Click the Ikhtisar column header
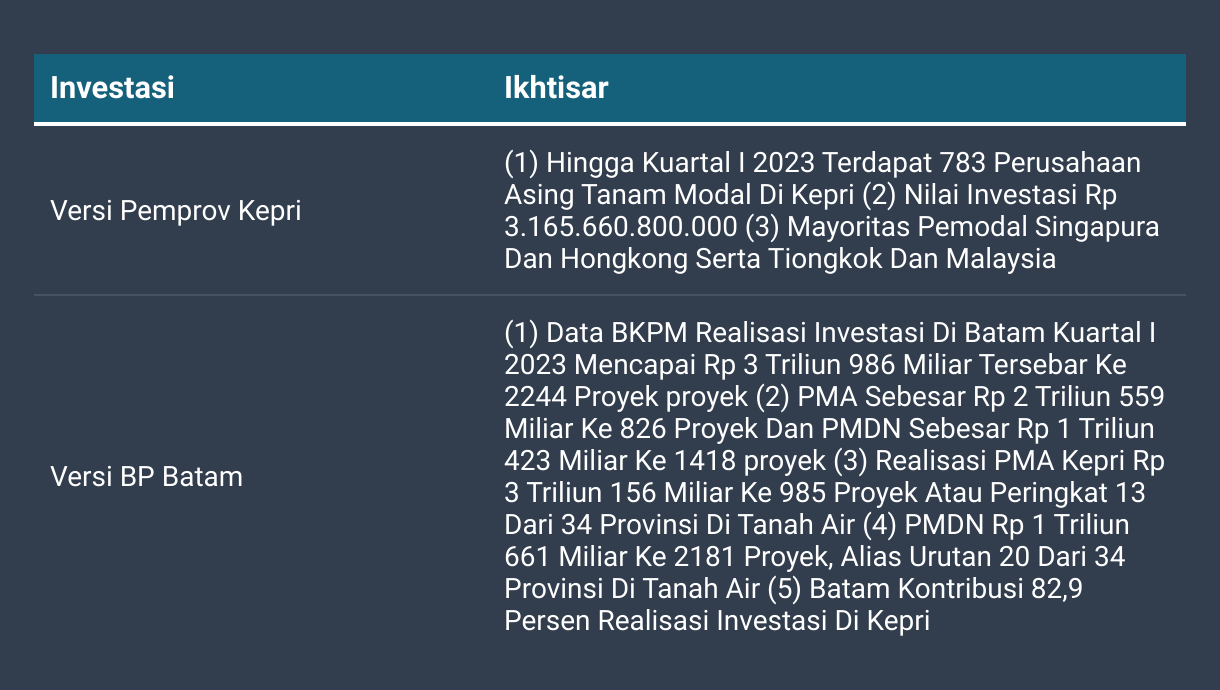The height and width of the screenshot is (690, 1220). tap(556, 88)
